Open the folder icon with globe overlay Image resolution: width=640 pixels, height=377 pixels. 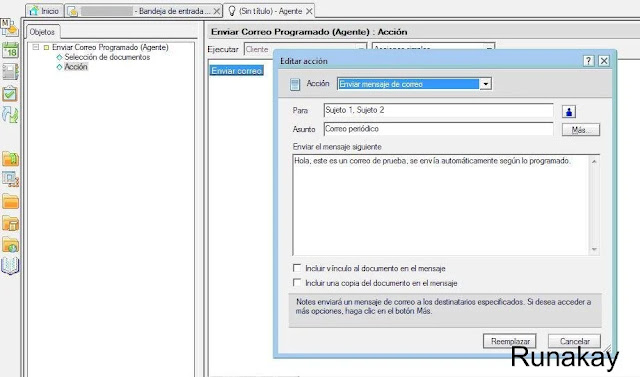(x=10, y=244)
